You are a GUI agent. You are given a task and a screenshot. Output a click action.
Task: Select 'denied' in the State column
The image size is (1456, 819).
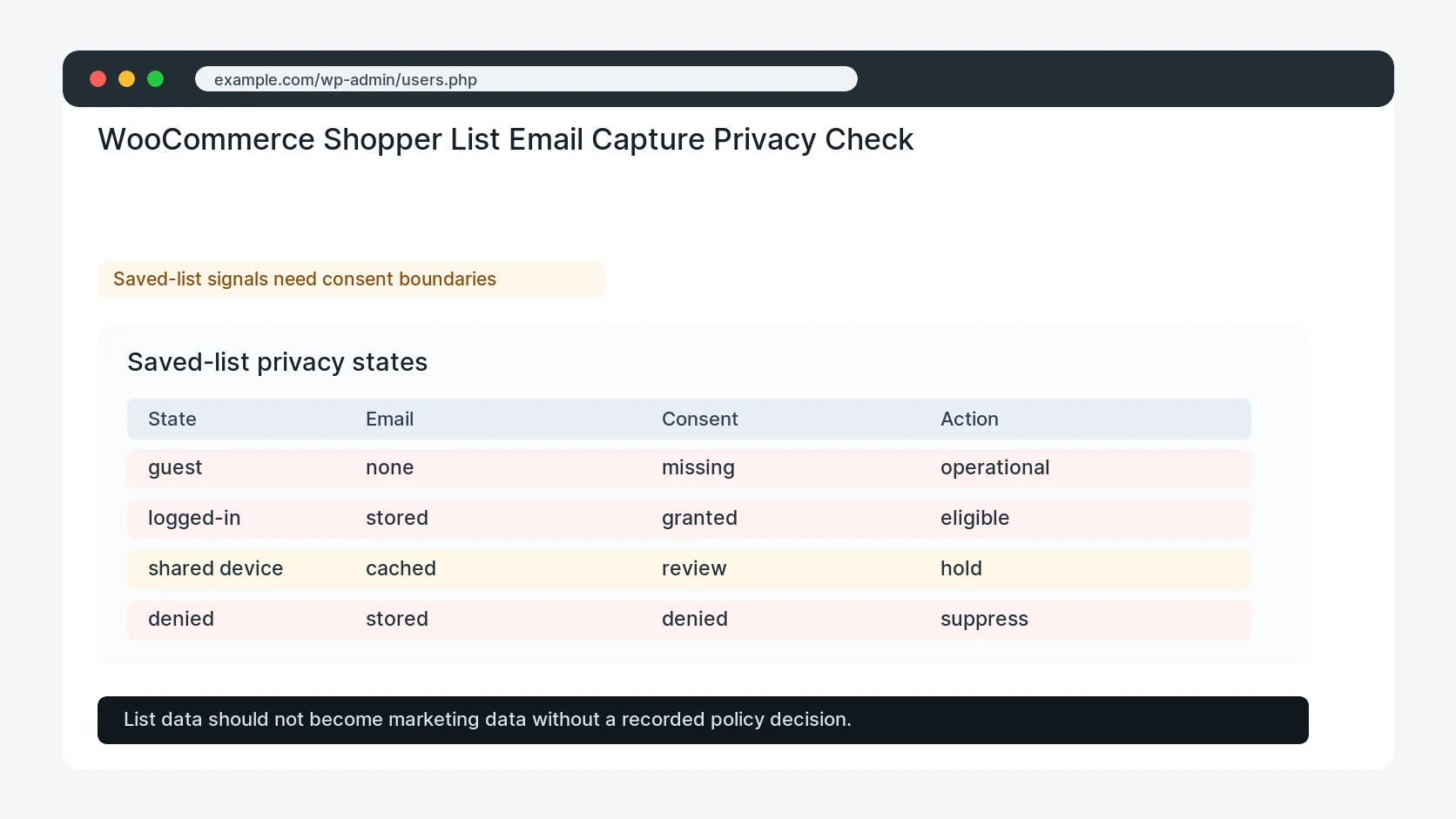tap(181, 620)
